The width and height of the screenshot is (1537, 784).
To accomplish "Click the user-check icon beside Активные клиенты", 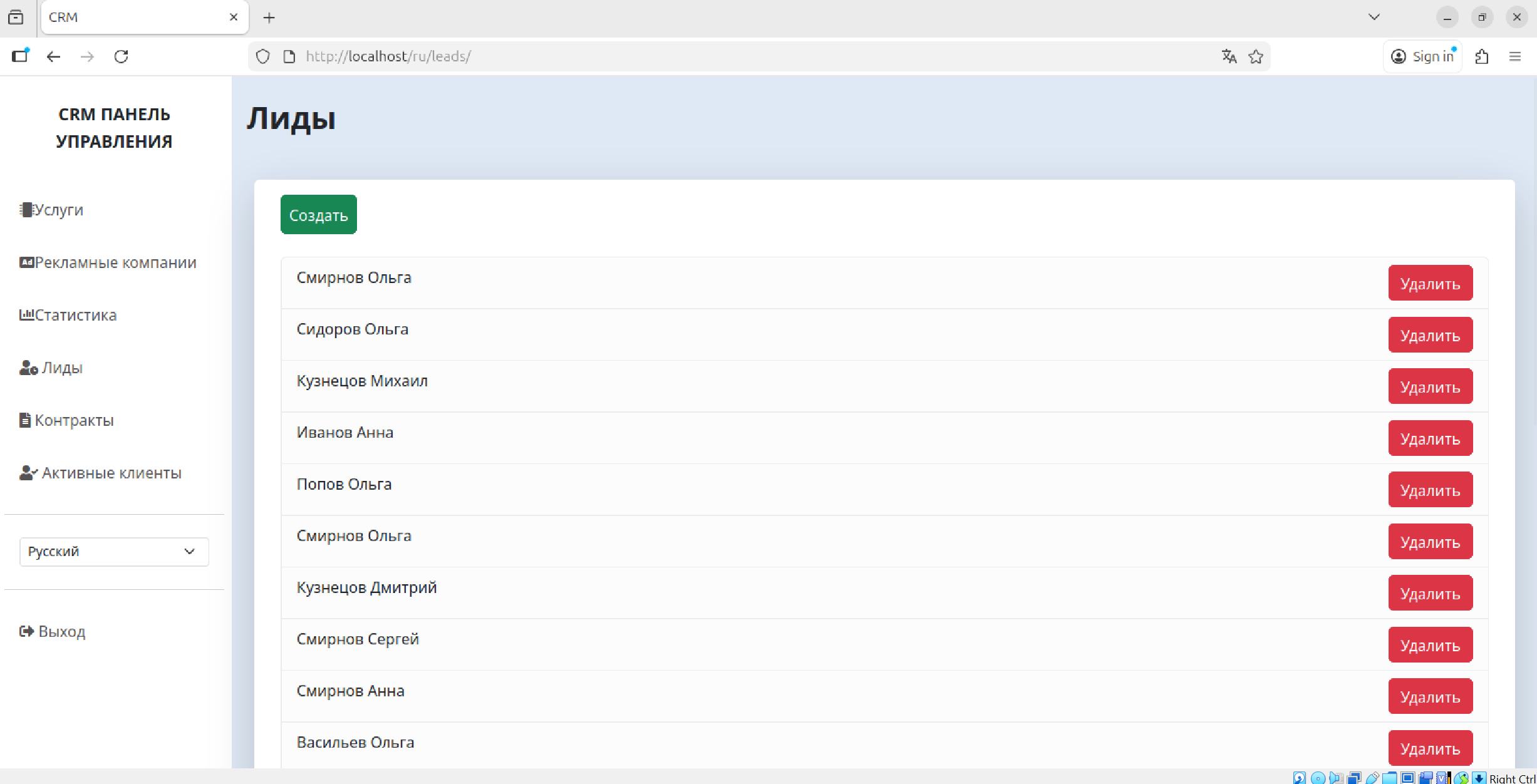I will 28,473.
